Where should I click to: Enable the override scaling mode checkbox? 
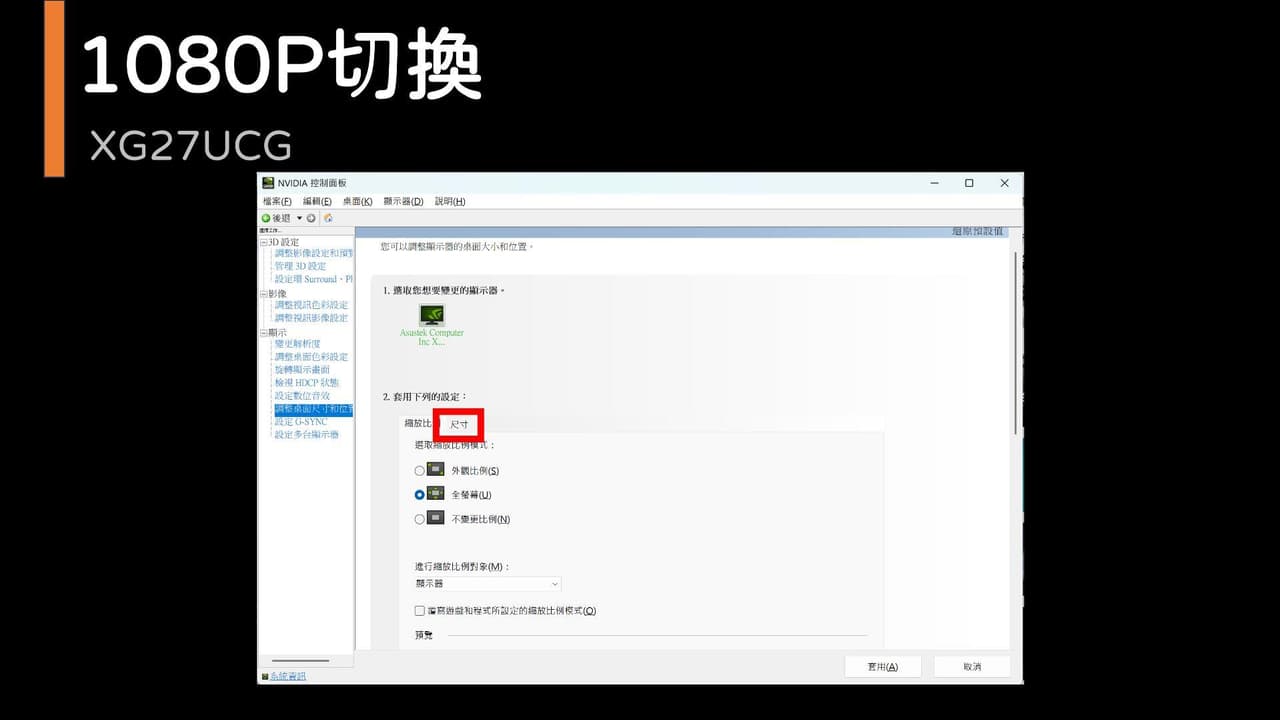coord(420,611)
